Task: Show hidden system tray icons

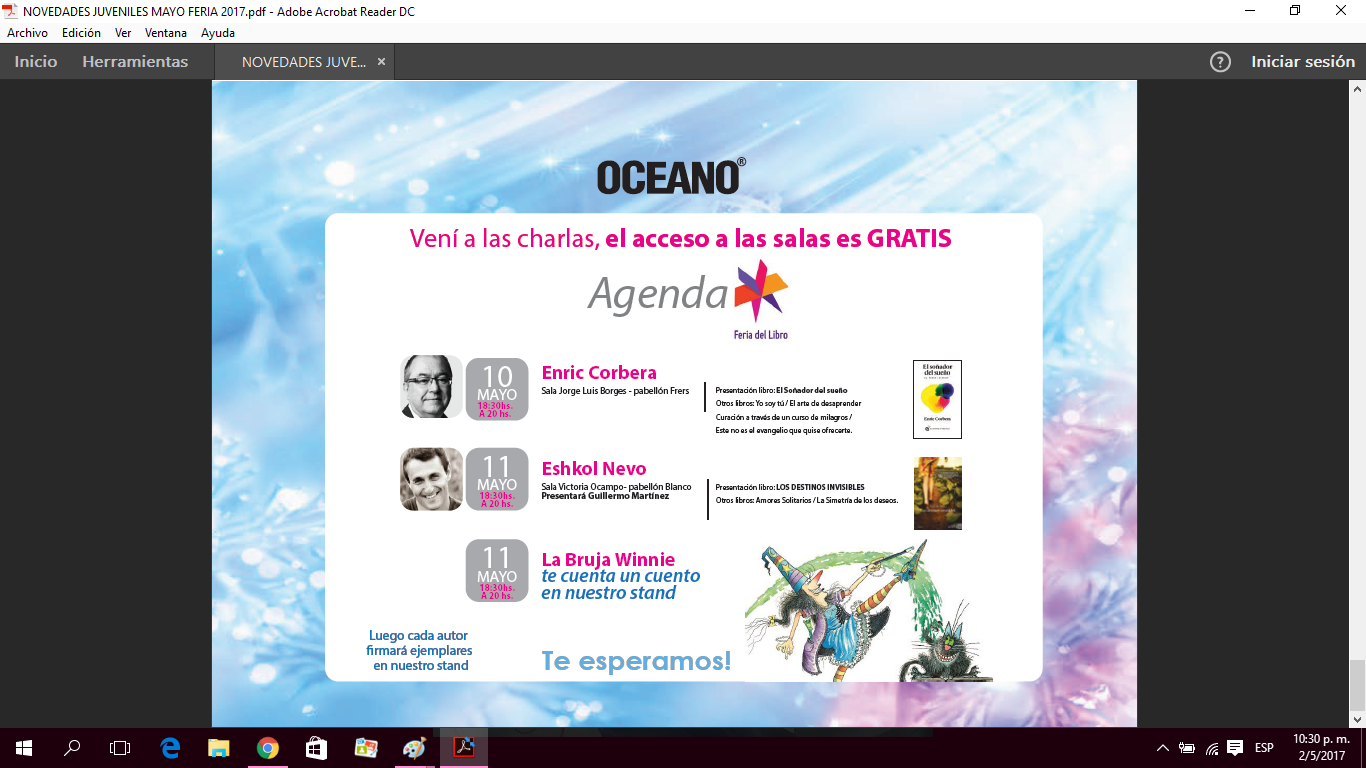Action: (x=1163, y=748)
